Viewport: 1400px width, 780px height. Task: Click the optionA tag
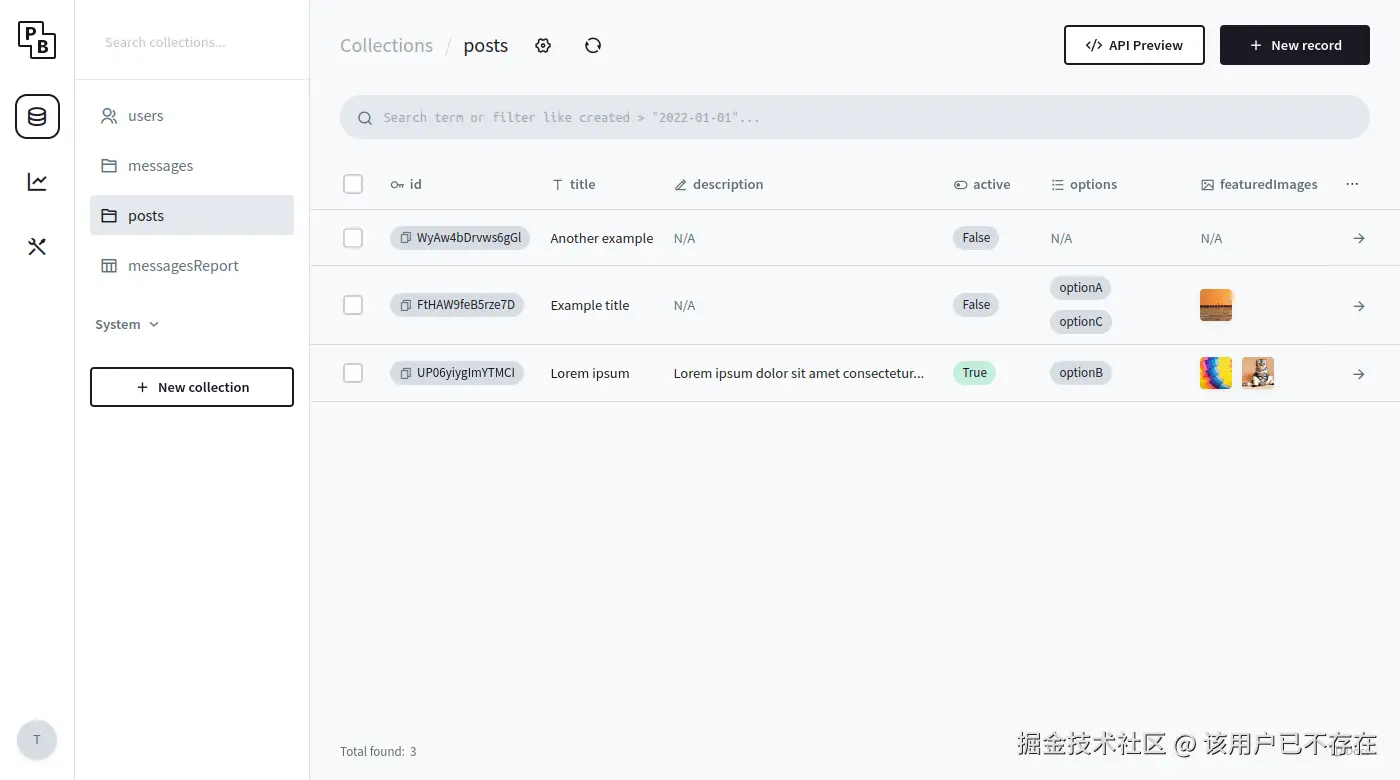click(x=1081, y=288)
